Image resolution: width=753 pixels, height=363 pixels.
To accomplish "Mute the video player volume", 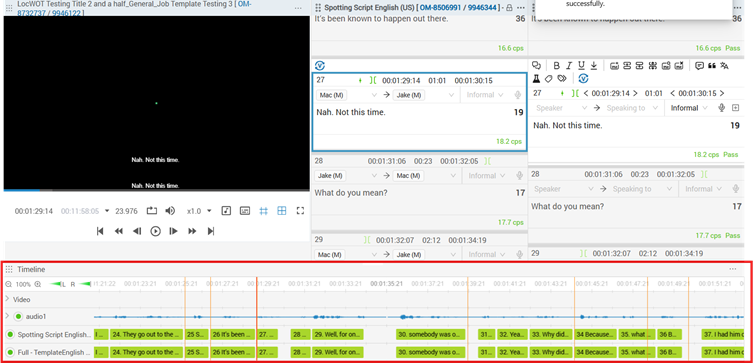I will (x=170, y=210).
